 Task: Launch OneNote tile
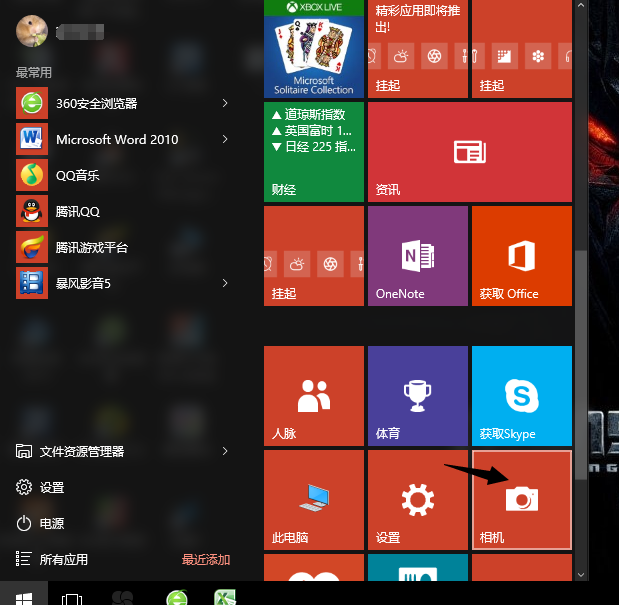click(418, 256)
